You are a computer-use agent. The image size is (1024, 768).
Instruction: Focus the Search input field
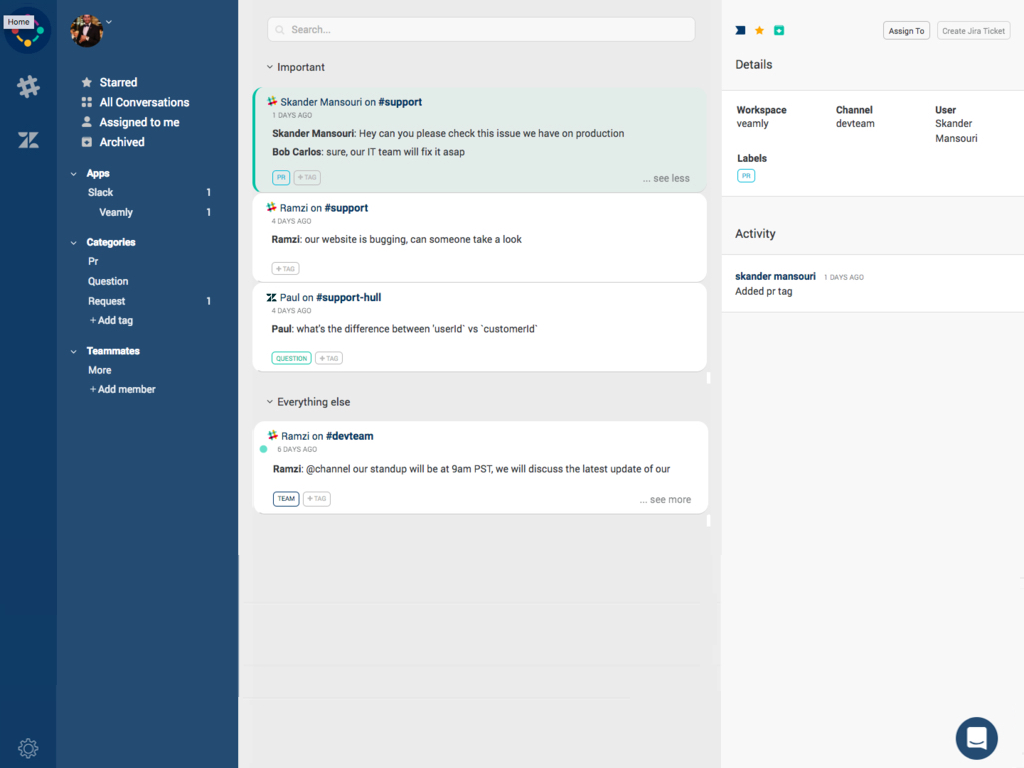point(481,30)
